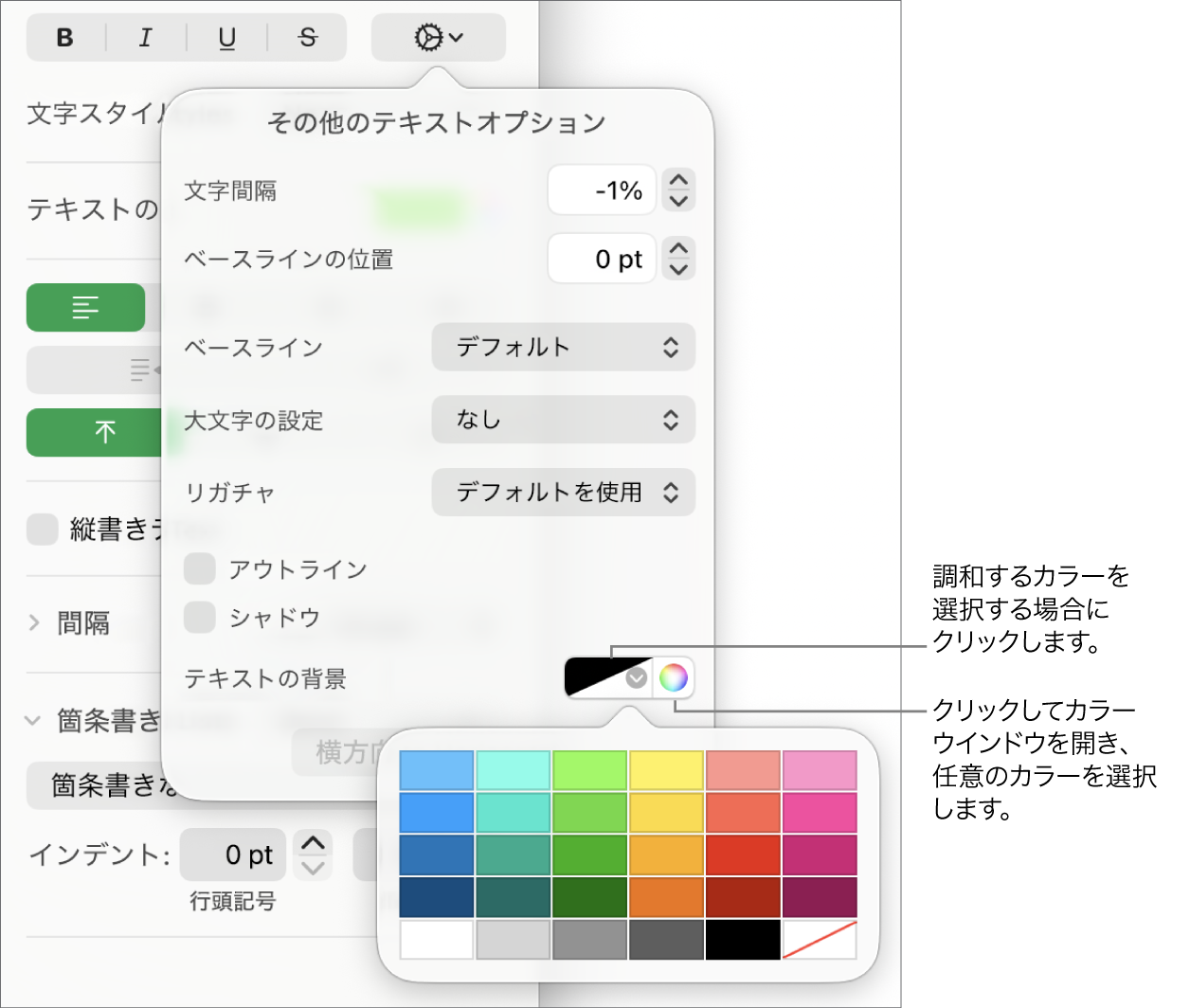Select the left align paragraph icon

tap(85, 307)
